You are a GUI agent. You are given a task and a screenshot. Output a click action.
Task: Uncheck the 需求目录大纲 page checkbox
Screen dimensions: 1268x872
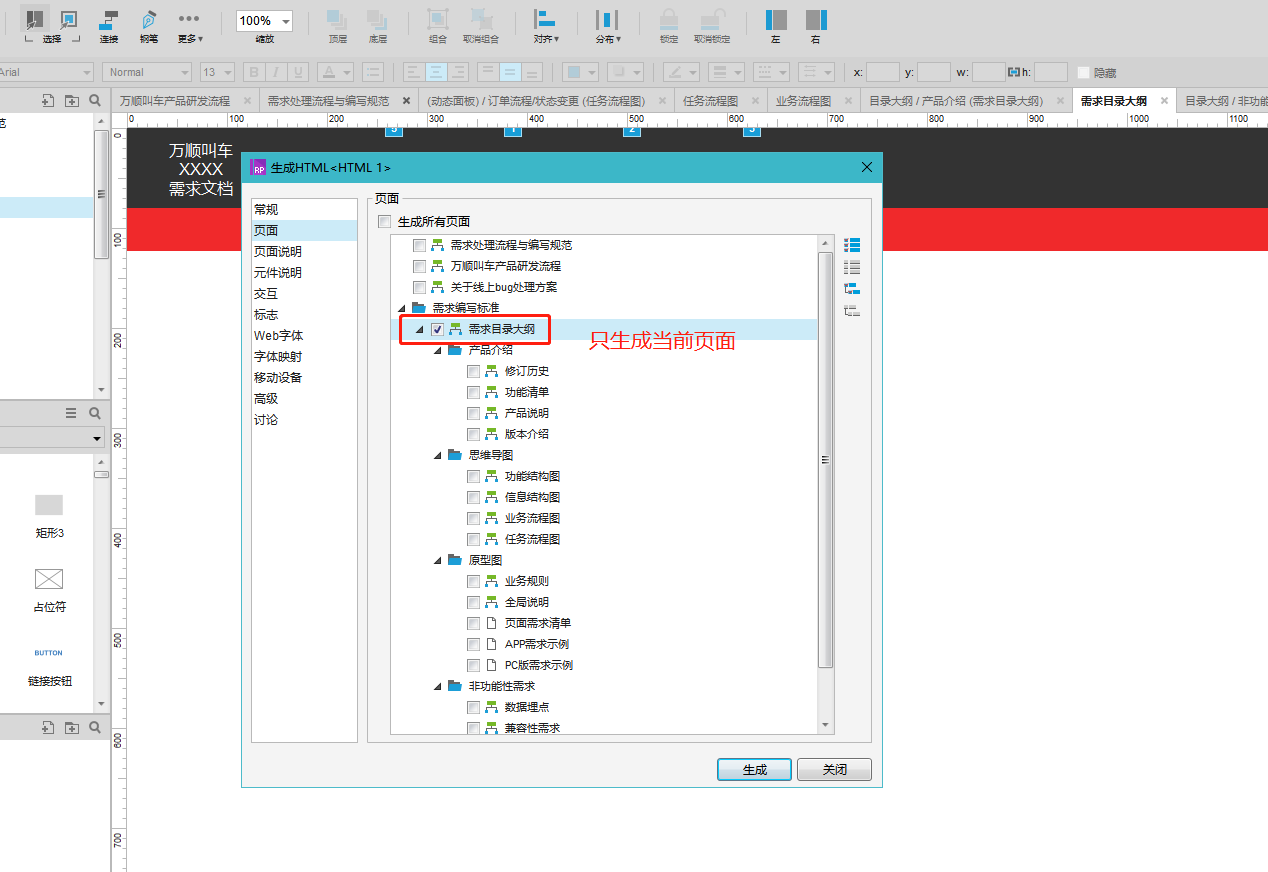coord(437,330)
